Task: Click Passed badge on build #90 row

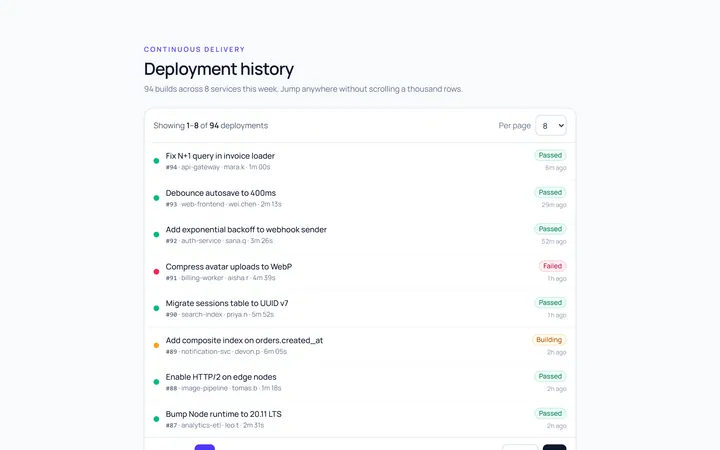Action: point(550,303)
